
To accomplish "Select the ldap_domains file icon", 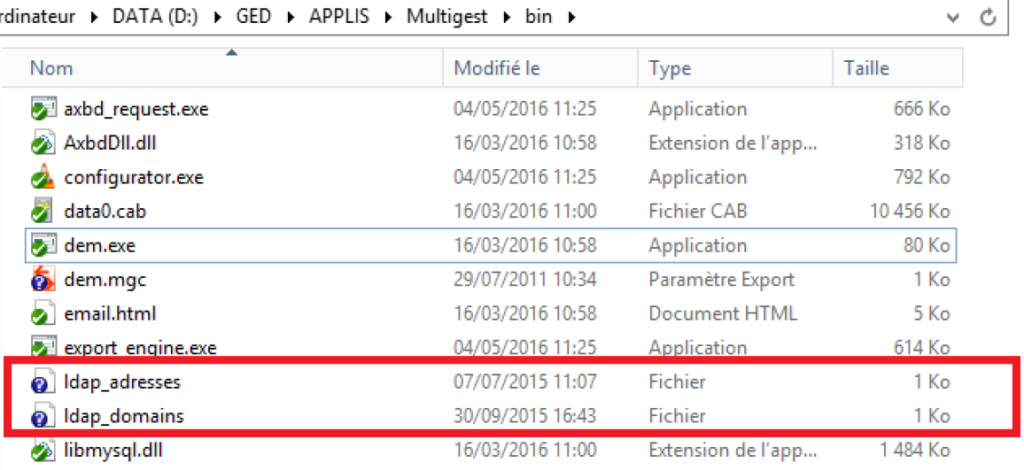I will tap(41, 416).
